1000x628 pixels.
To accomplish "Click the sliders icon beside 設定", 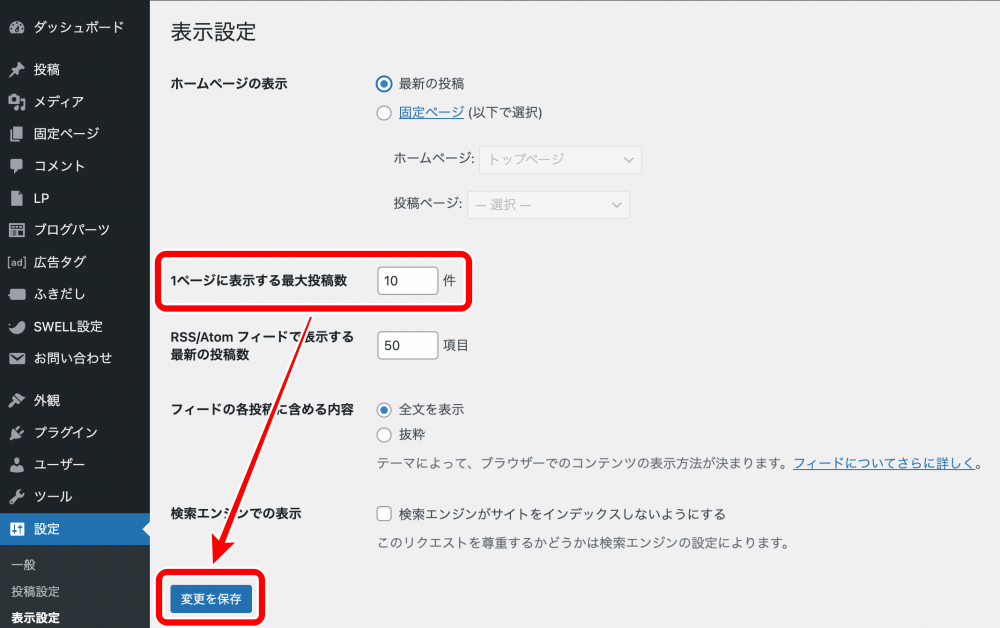I will [17, 529].
